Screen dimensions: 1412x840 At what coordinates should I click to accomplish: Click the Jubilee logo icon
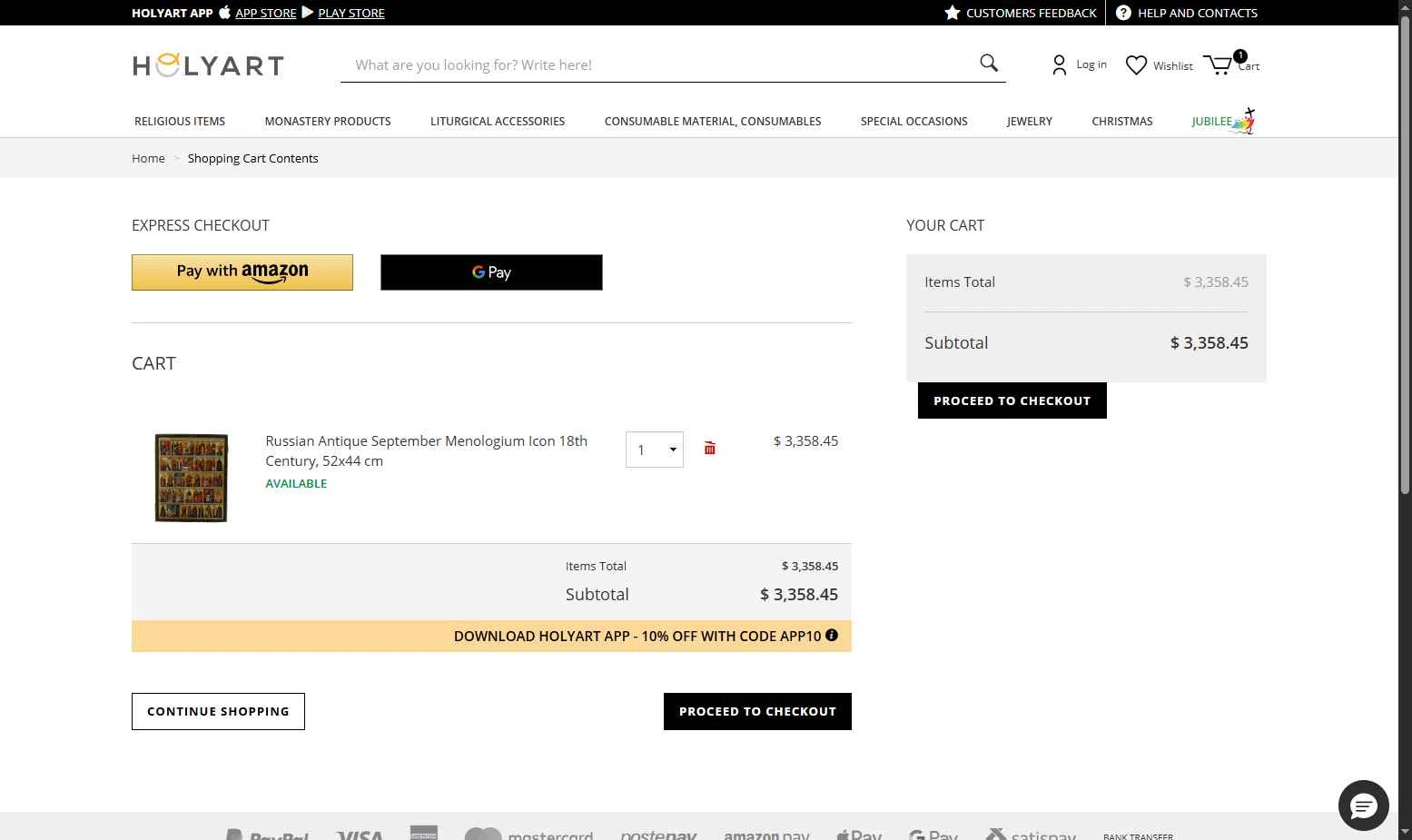click(x=1243, y=121)
